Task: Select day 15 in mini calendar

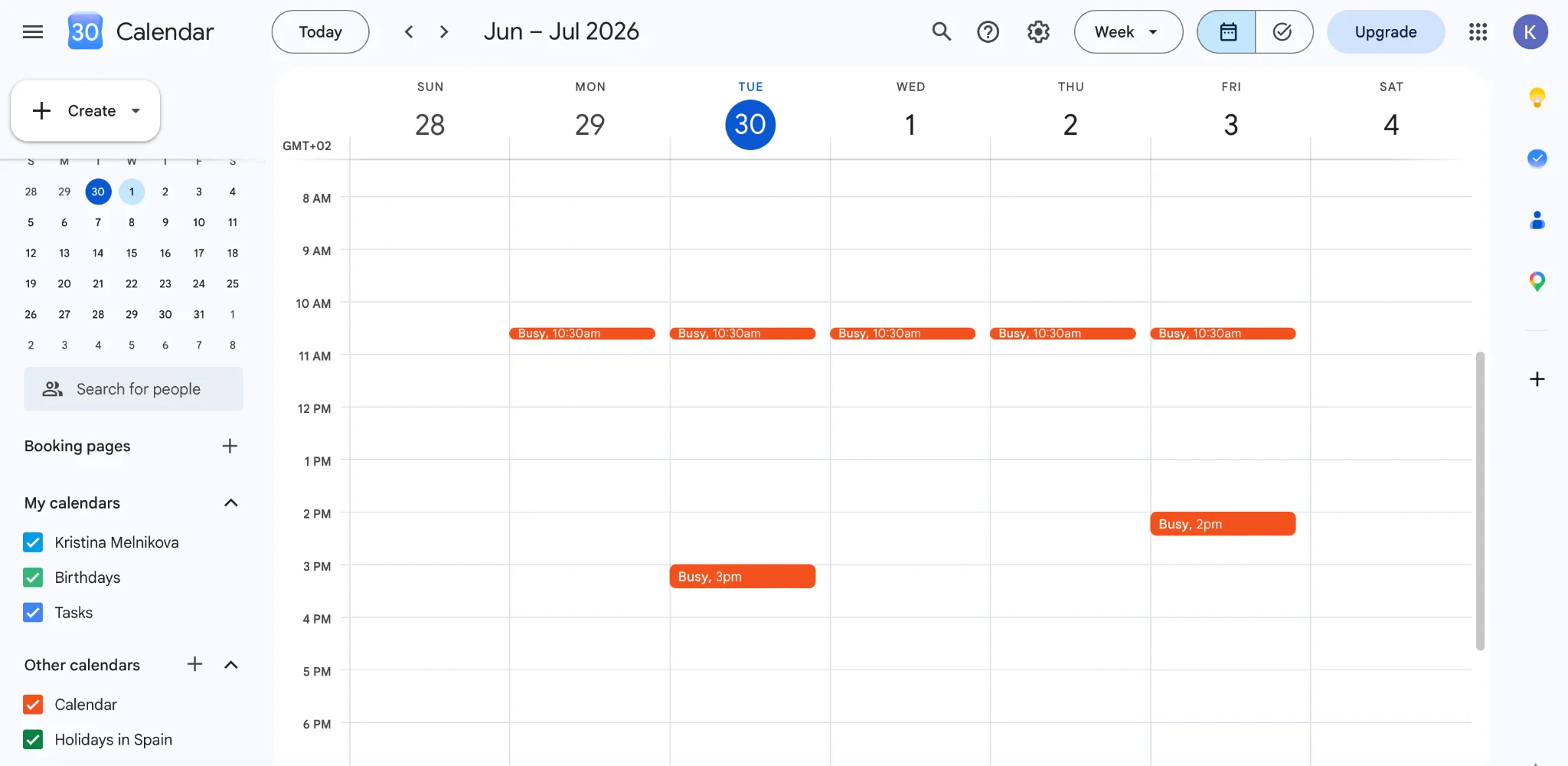Action: point(132,253)
